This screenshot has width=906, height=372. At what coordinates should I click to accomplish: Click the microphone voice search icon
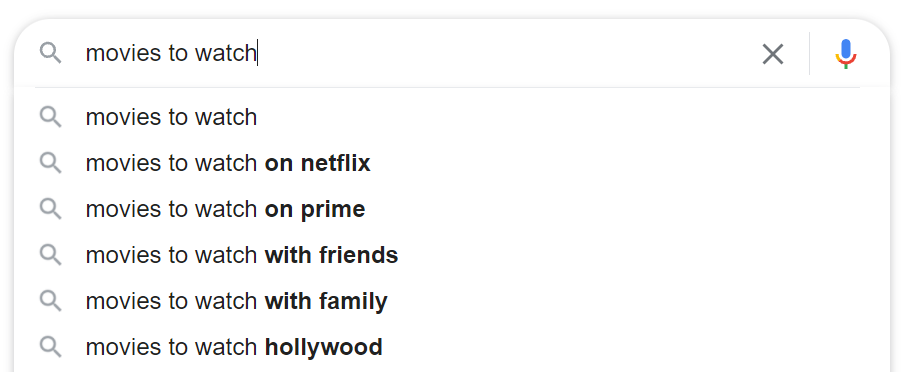(x=846, y=54)
